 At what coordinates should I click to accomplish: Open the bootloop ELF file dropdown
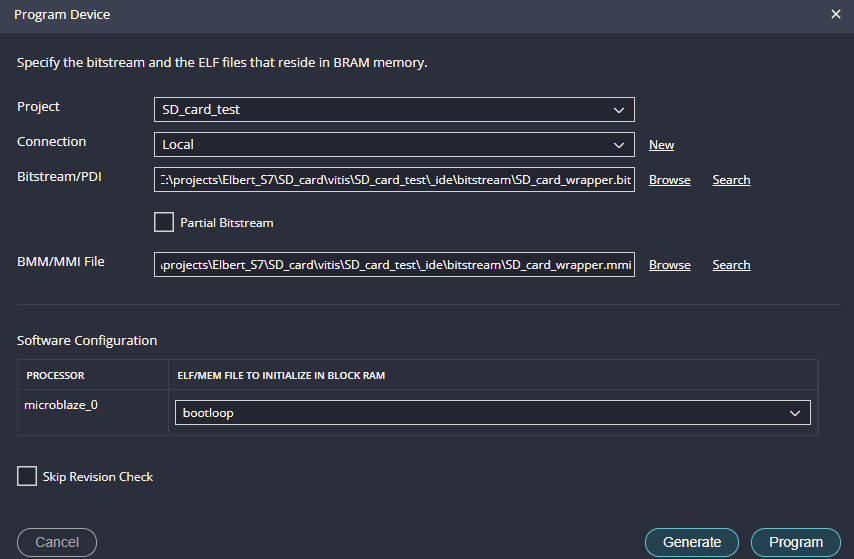click(x=491, y=413)
